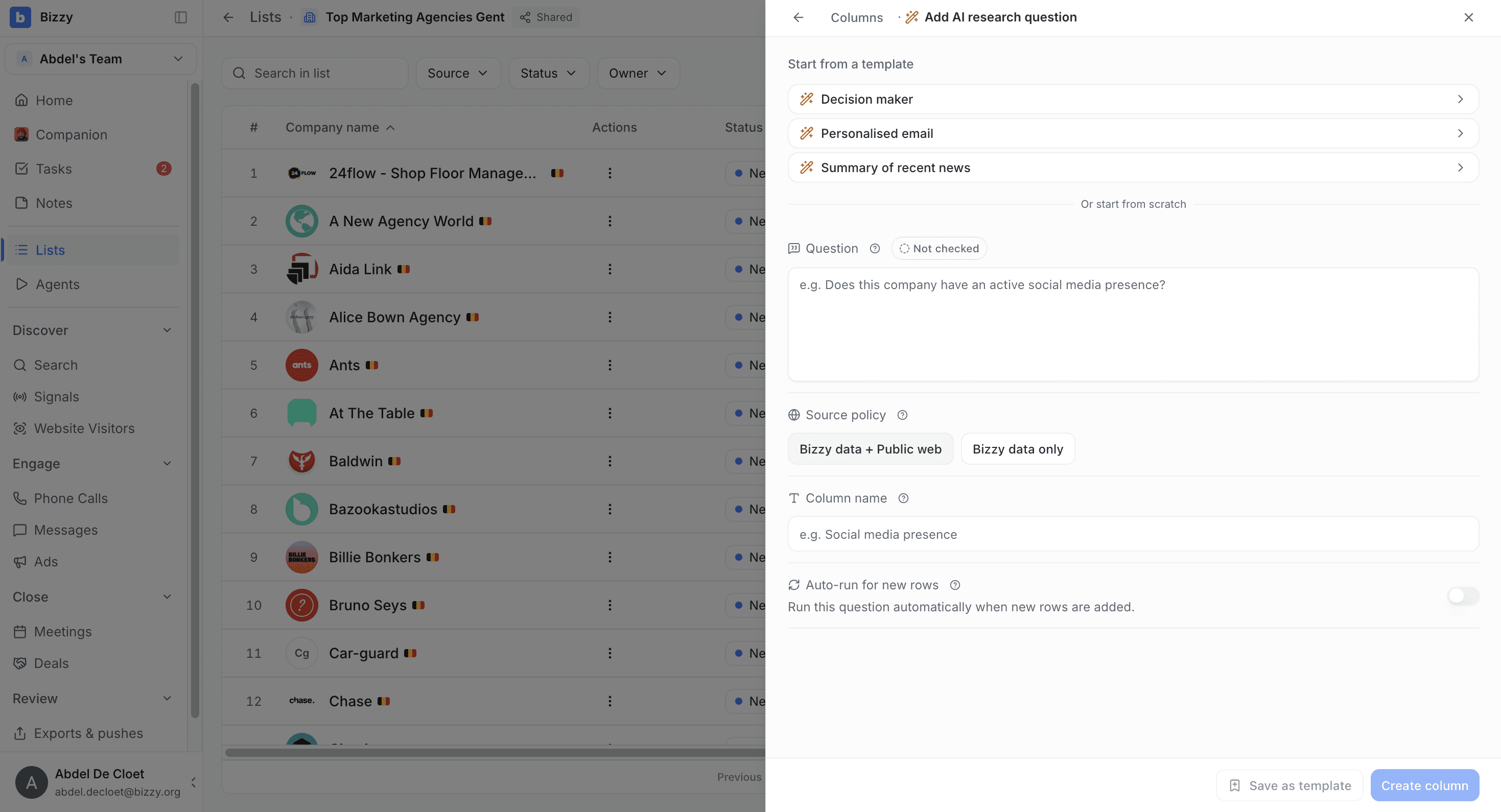Click the Bizzy logo icon
The width and height of the screenshot is (1501, 812).
point(20,17)
